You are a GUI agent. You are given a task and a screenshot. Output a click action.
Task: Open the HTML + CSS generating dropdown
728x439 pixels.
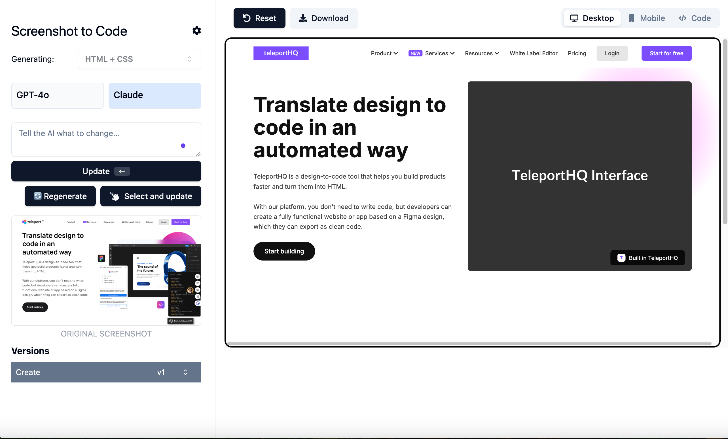pos(139,59)
